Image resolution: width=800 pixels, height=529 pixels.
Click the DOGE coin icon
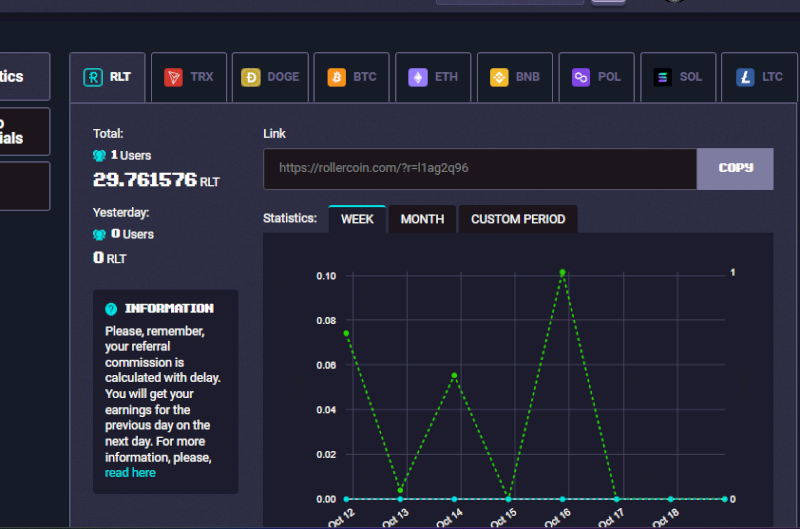(251, 77)
